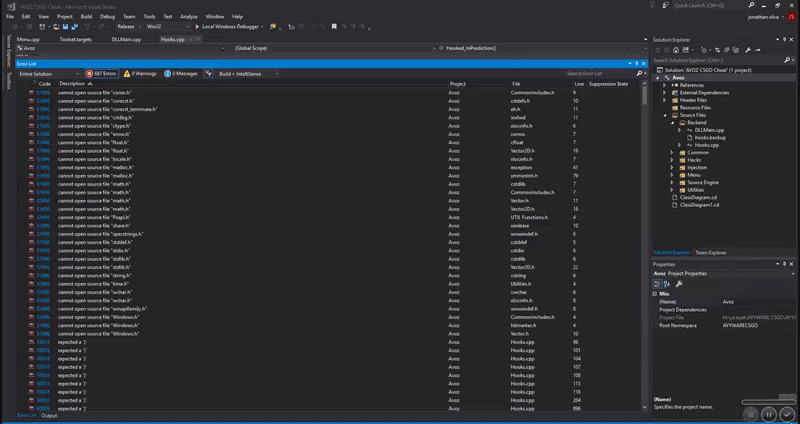Image resolution: width=800 pixels, height=424 pixels.
Task: Open the Analyze menu
Action: pos(189,16)
